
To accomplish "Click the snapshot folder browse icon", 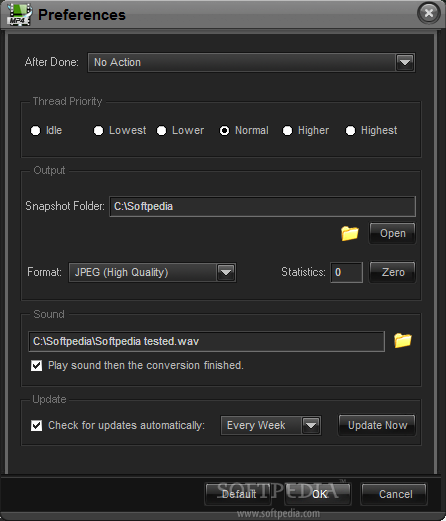I will tap(350, 233).
